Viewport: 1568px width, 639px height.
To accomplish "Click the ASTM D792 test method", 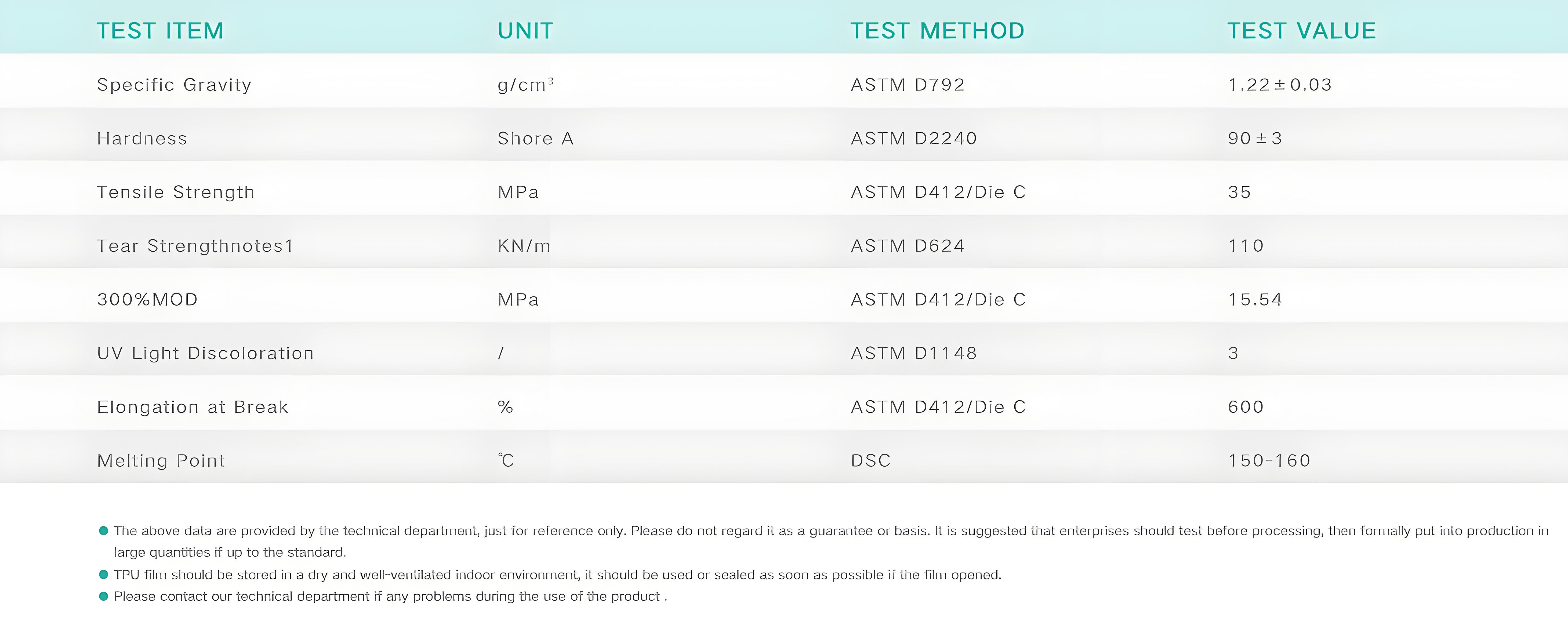I will pyautogui.click(x=908, y=85).
